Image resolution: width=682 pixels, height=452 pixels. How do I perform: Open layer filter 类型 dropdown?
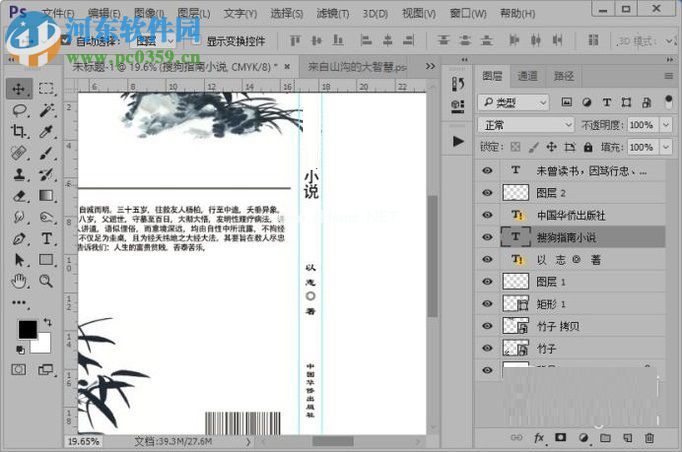pos(514,102)
